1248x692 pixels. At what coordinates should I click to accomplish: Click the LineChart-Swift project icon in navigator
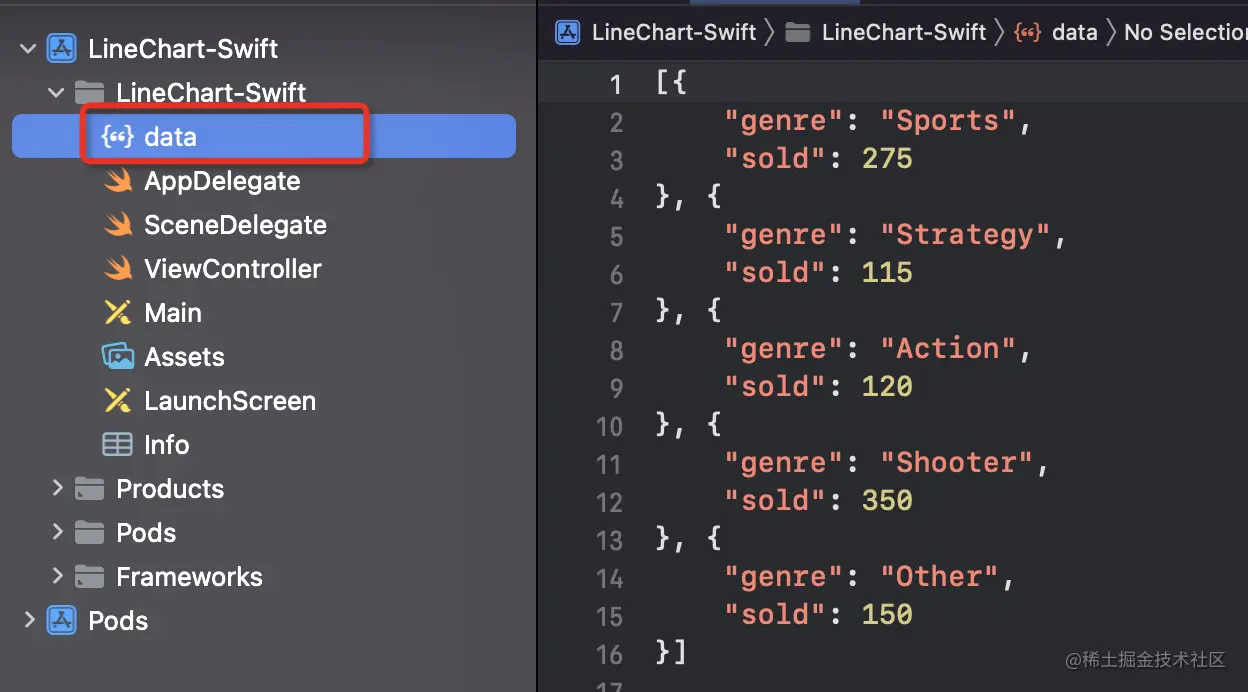(x=62, y=48)
